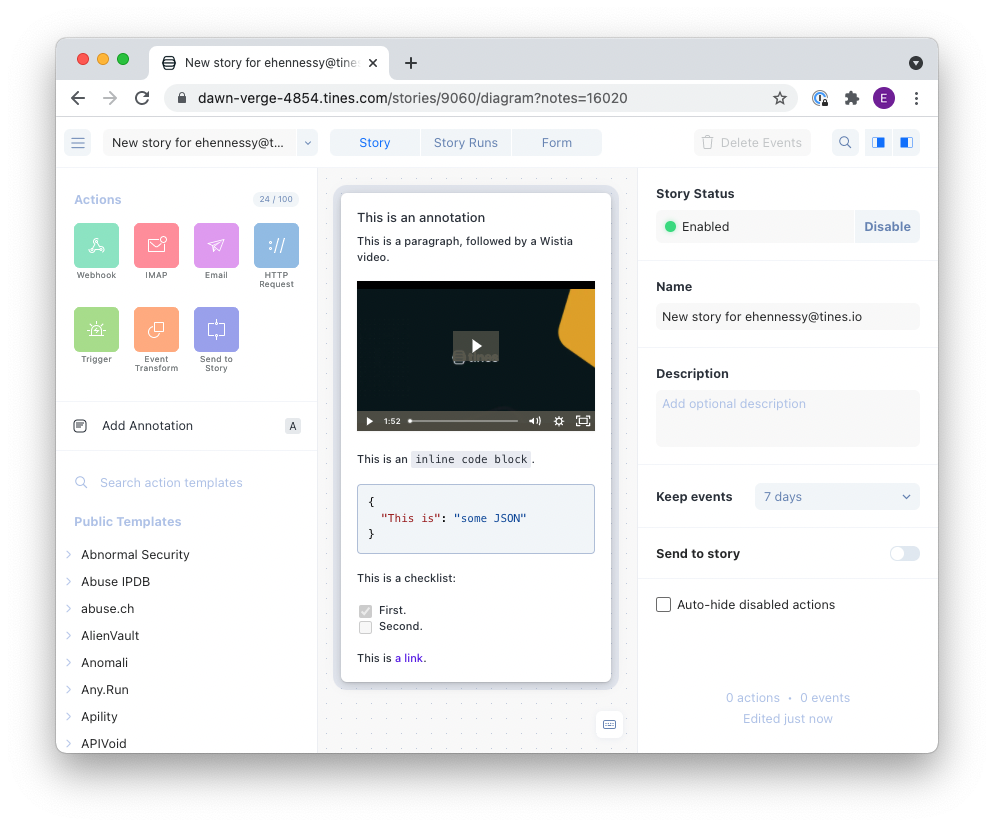Select the Webhook action icon
Image resolution: width=994 pixels, height=827 pixels.
click(96, 245)
